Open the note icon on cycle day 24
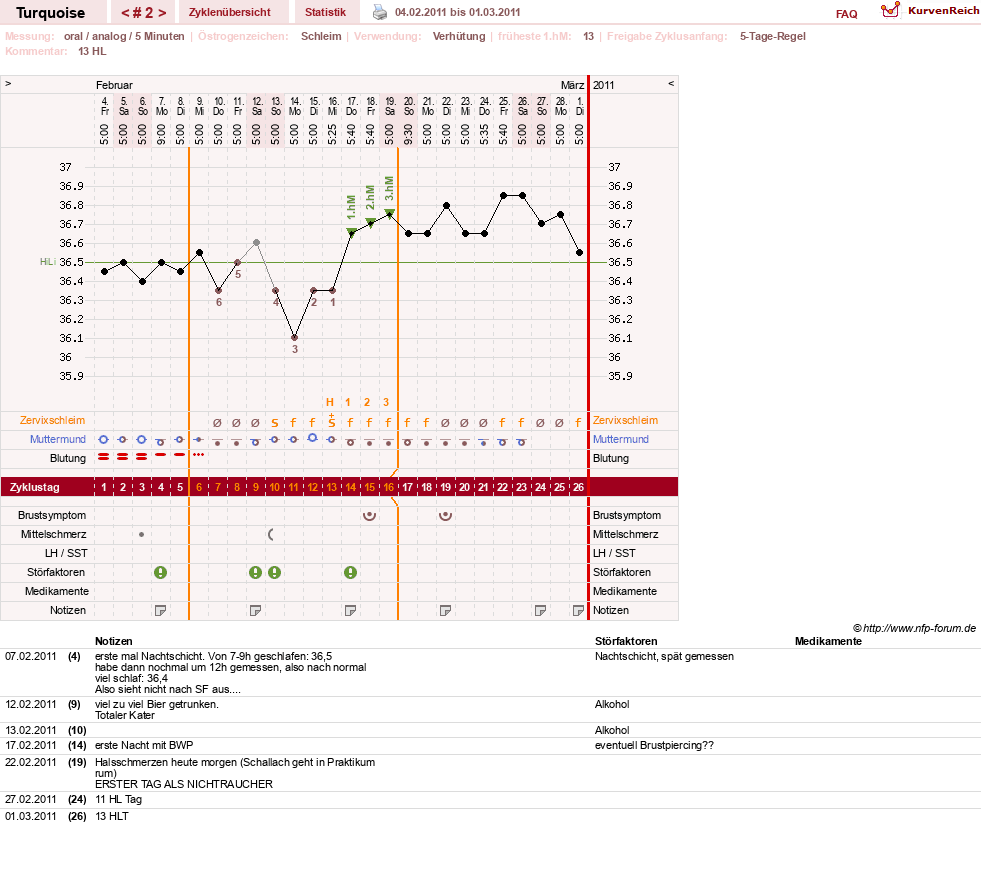The width and height of the screenshot is (981, 885). coord(541,610)
